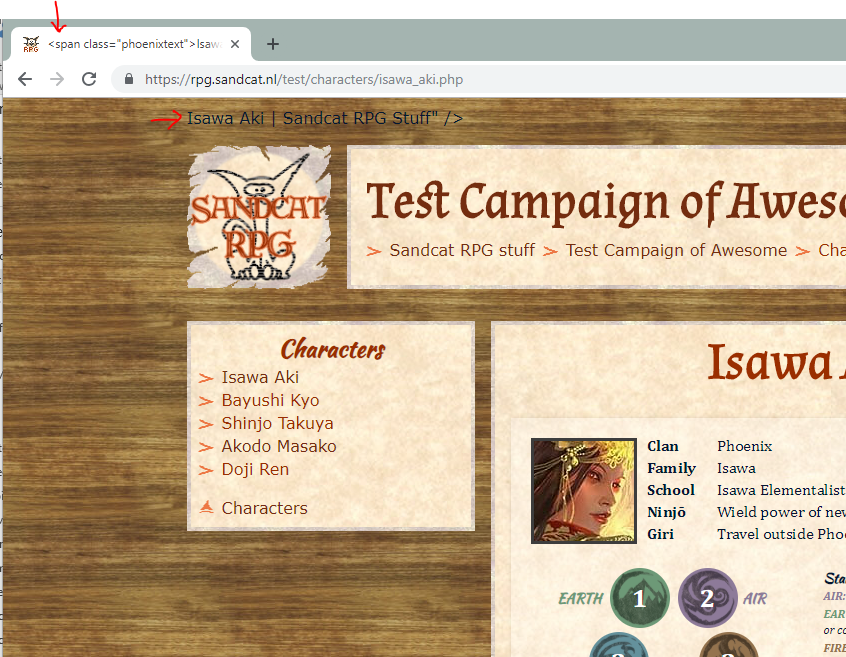Open Shinjo Takuya character page

tap(277, 423)
